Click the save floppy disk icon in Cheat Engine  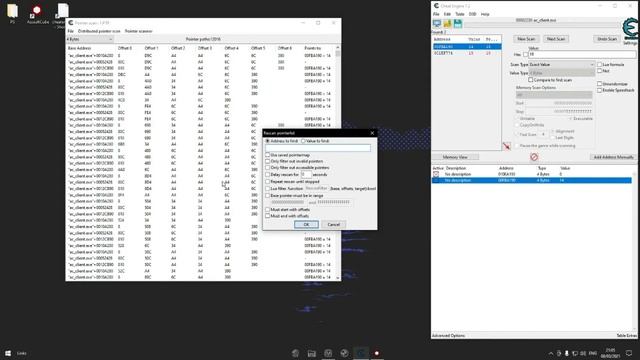(x=458, y=24)
